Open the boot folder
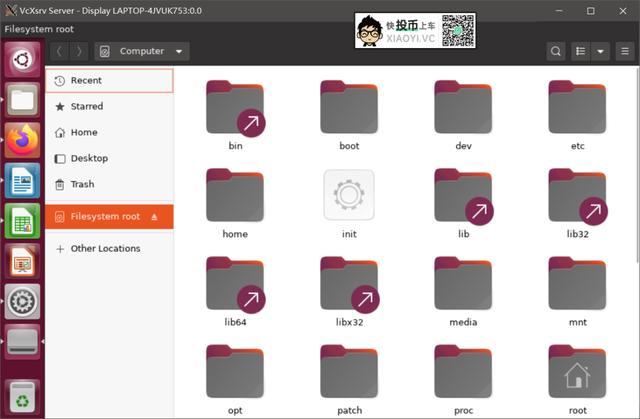 tap(349, 108)
